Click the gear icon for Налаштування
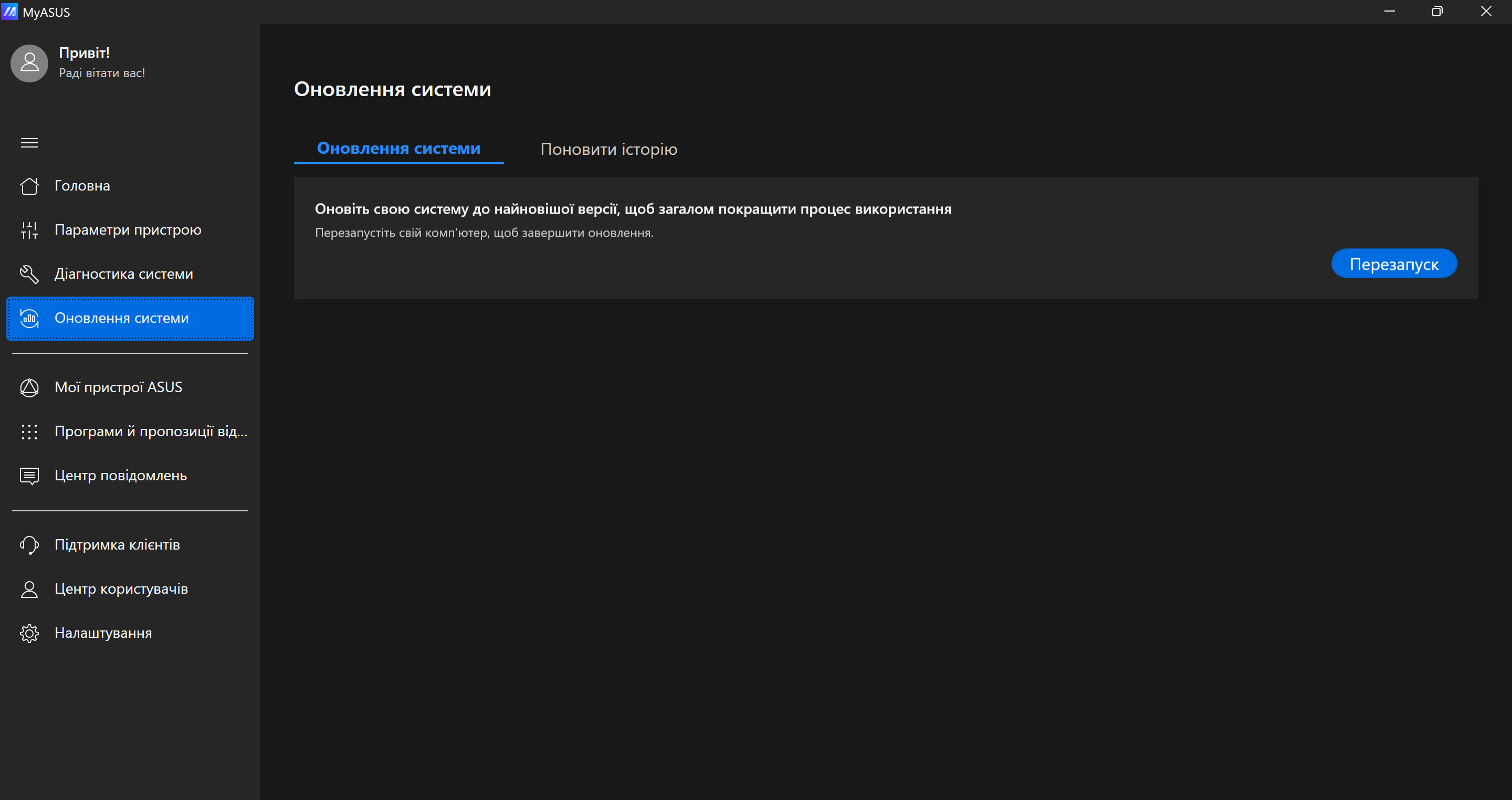This screenshot has height=800, width=1512. (x=29, y=633)
